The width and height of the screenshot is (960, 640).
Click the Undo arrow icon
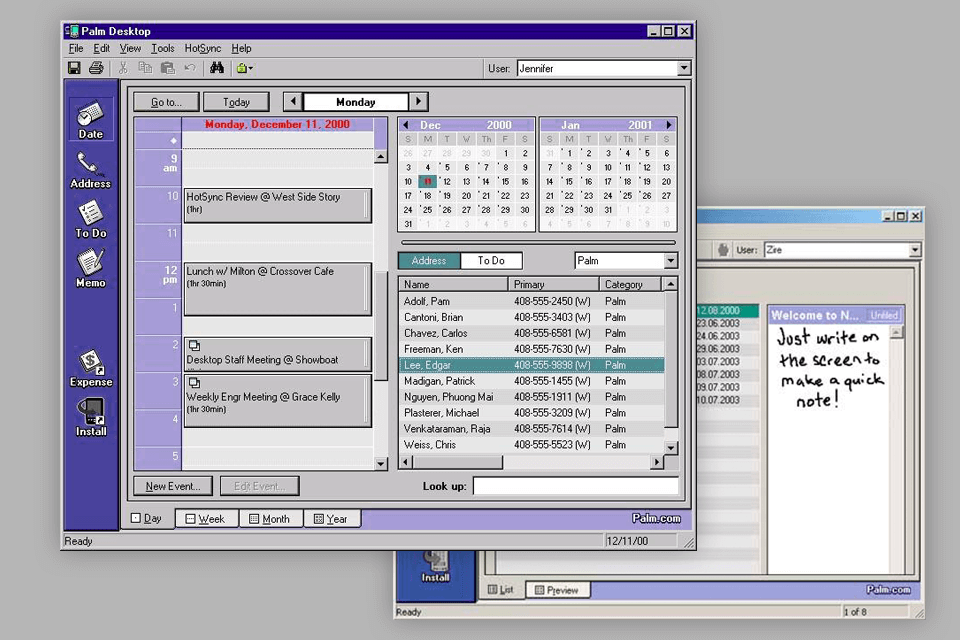pos(190,68)
